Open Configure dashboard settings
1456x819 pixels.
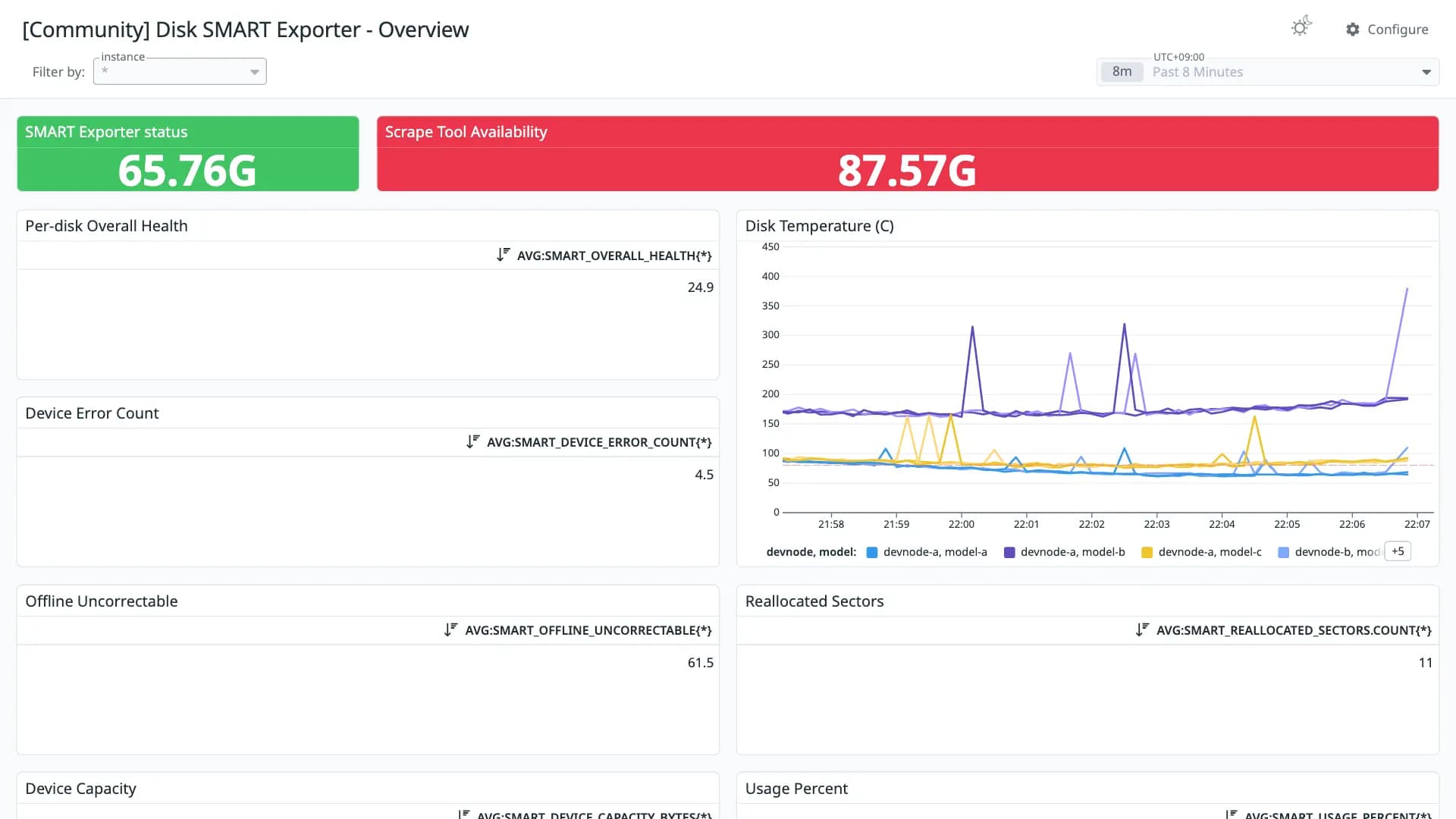[1388, 30]
